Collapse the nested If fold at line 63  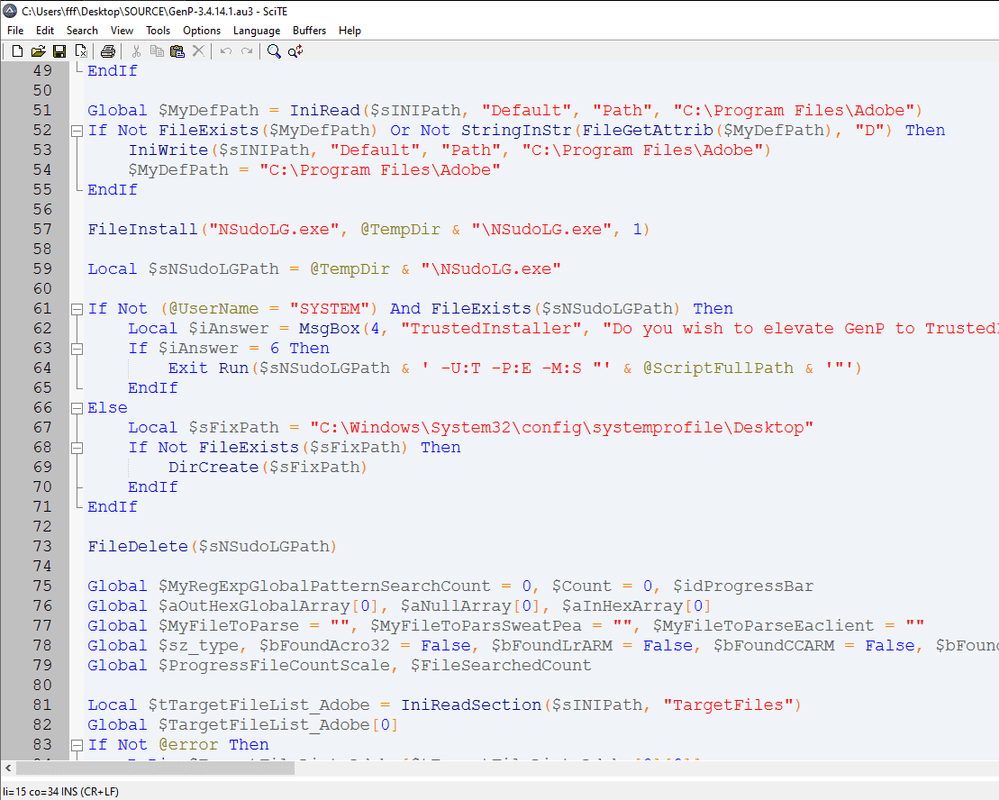coord(76,349)
